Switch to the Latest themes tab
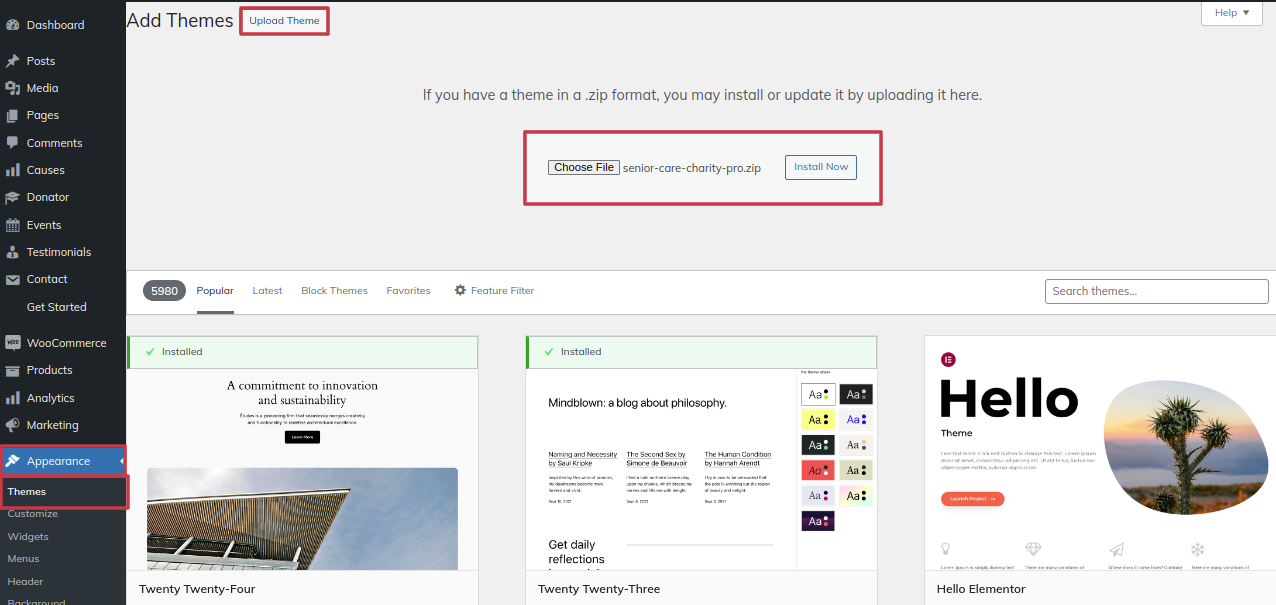Viewport: 1276px width, 605px height. click(x=267, y=291)
